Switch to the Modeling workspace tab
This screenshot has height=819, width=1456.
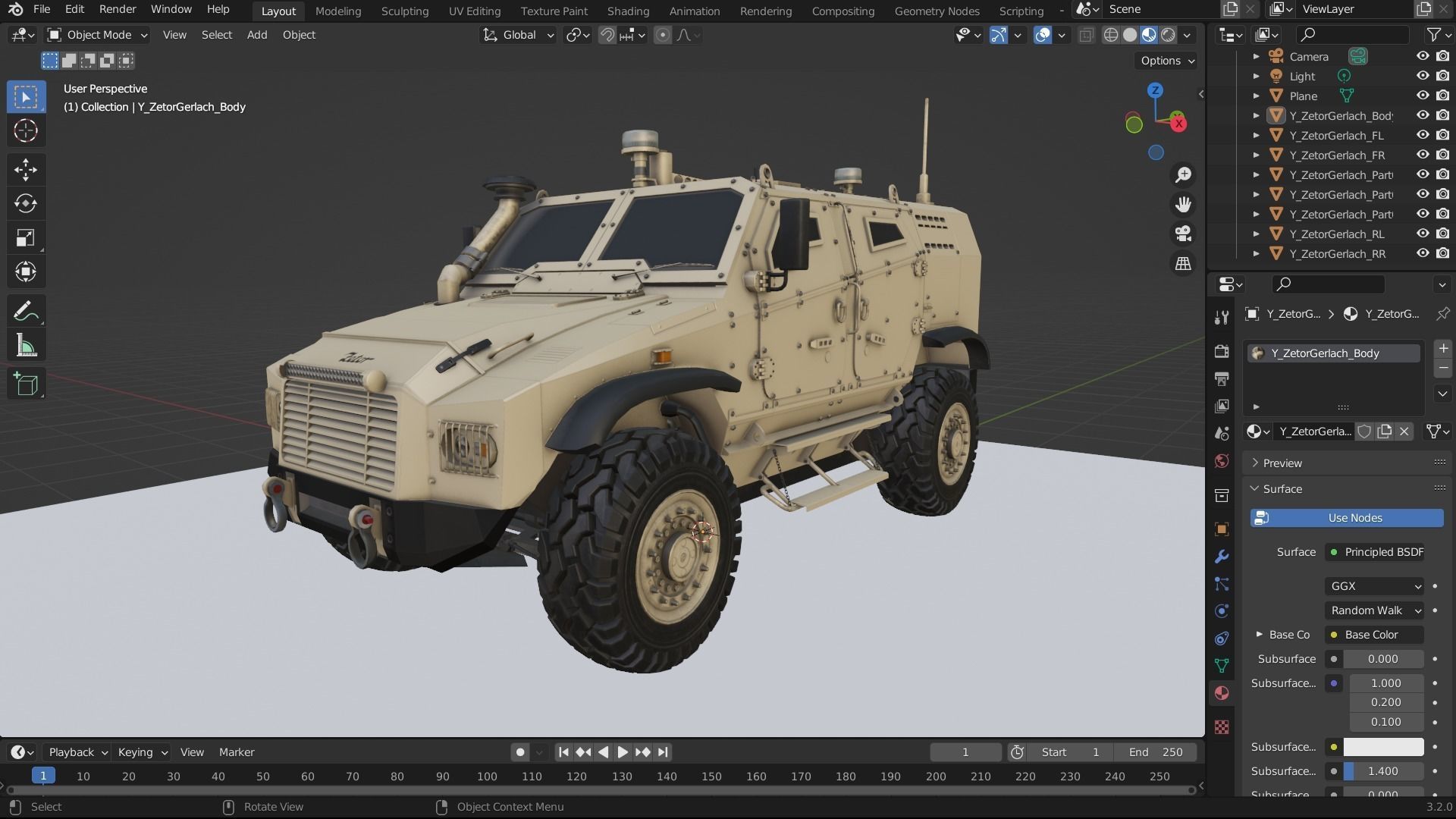point(338,11)
